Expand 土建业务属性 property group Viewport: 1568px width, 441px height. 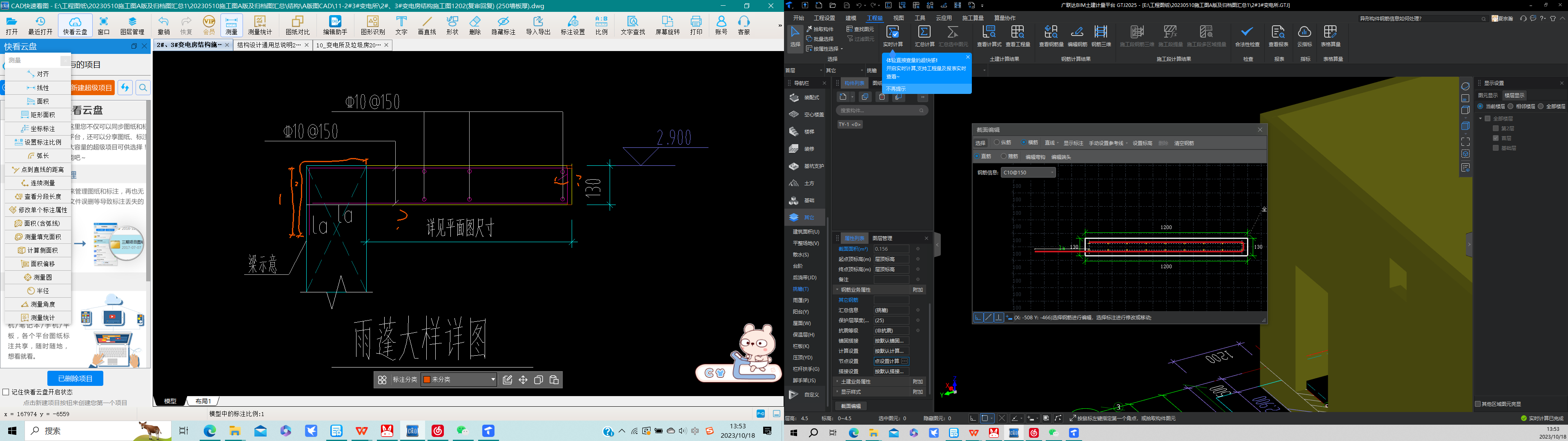pos(837,381)
